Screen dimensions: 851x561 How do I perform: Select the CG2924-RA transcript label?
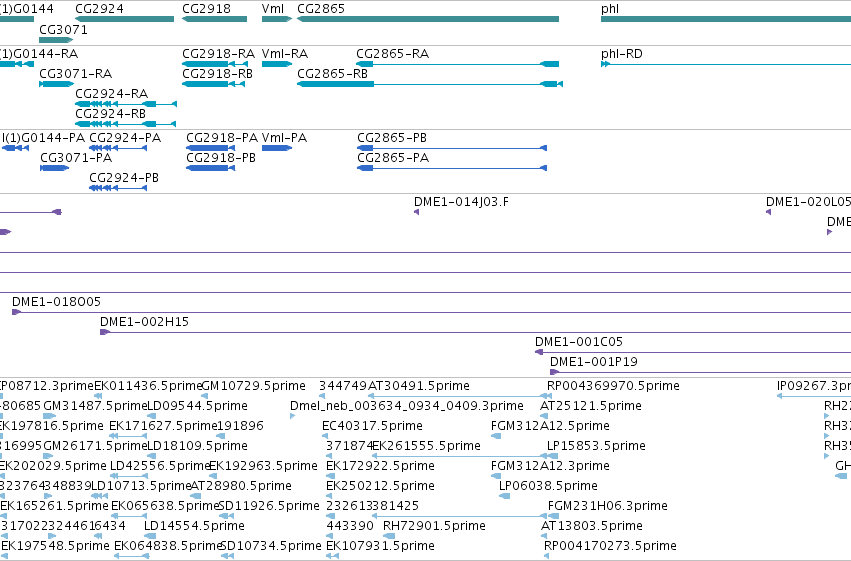coord(111,94)
